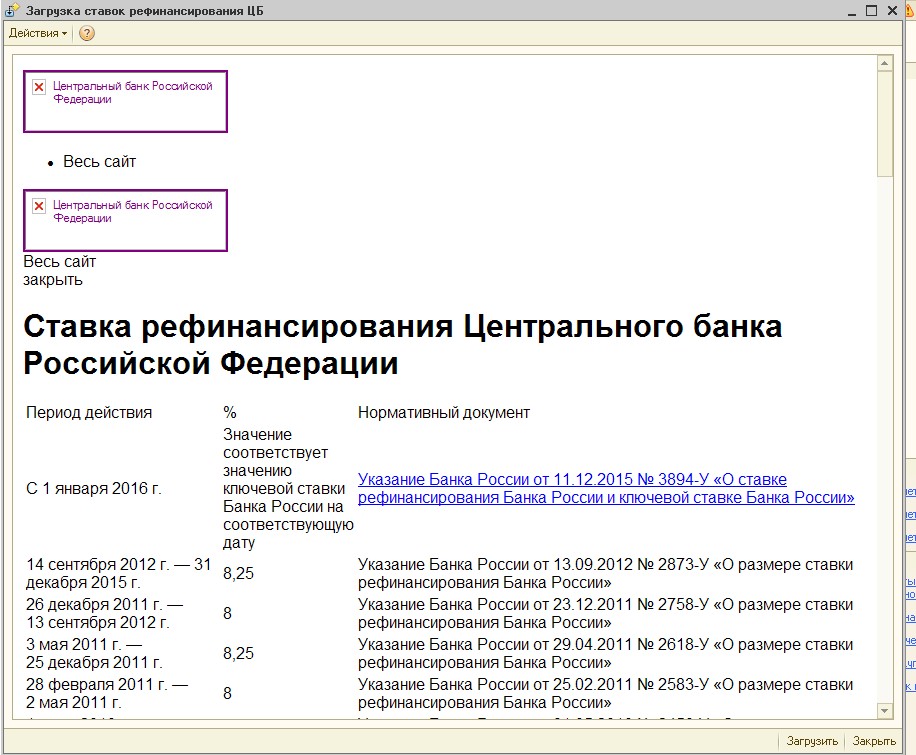Click Весь сайт text above закрыть
Viewport: 916px width, 755px height.
point(60,261)
